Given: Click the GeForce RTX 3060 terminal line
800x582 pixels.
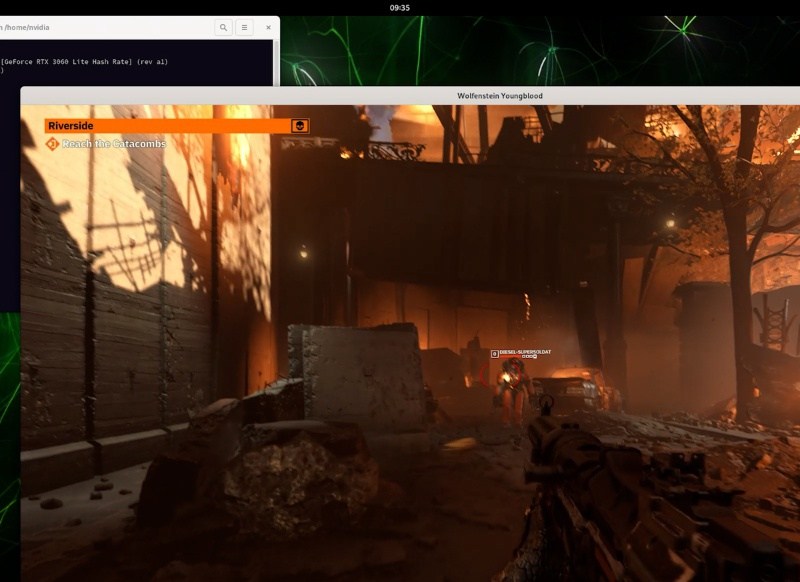Looking at the screenshot, I should coord(85,62).
